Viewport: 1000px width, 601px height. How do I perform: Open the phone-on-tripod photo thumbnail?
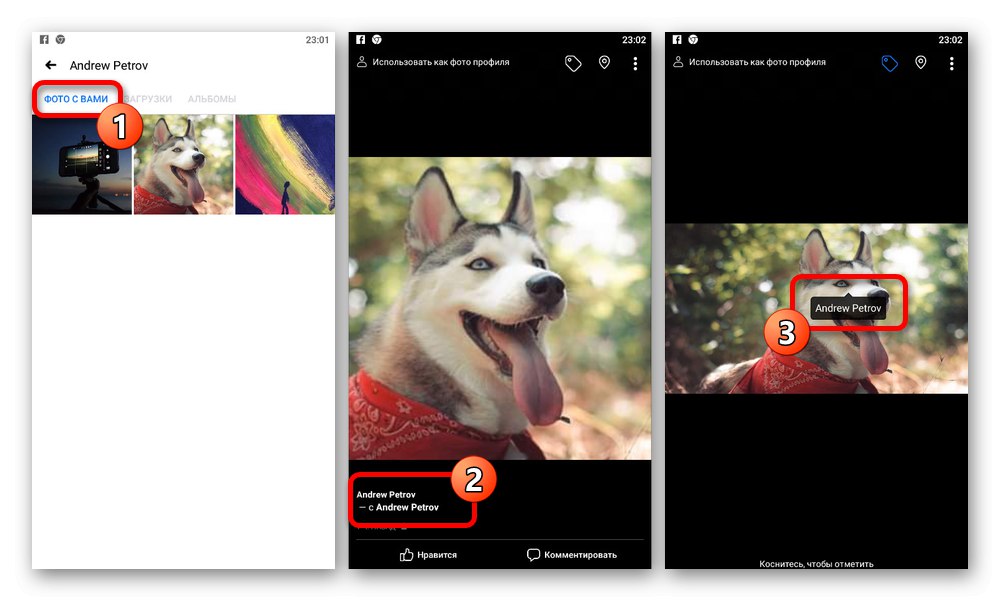pyautogui.click(x=82, y=164)
